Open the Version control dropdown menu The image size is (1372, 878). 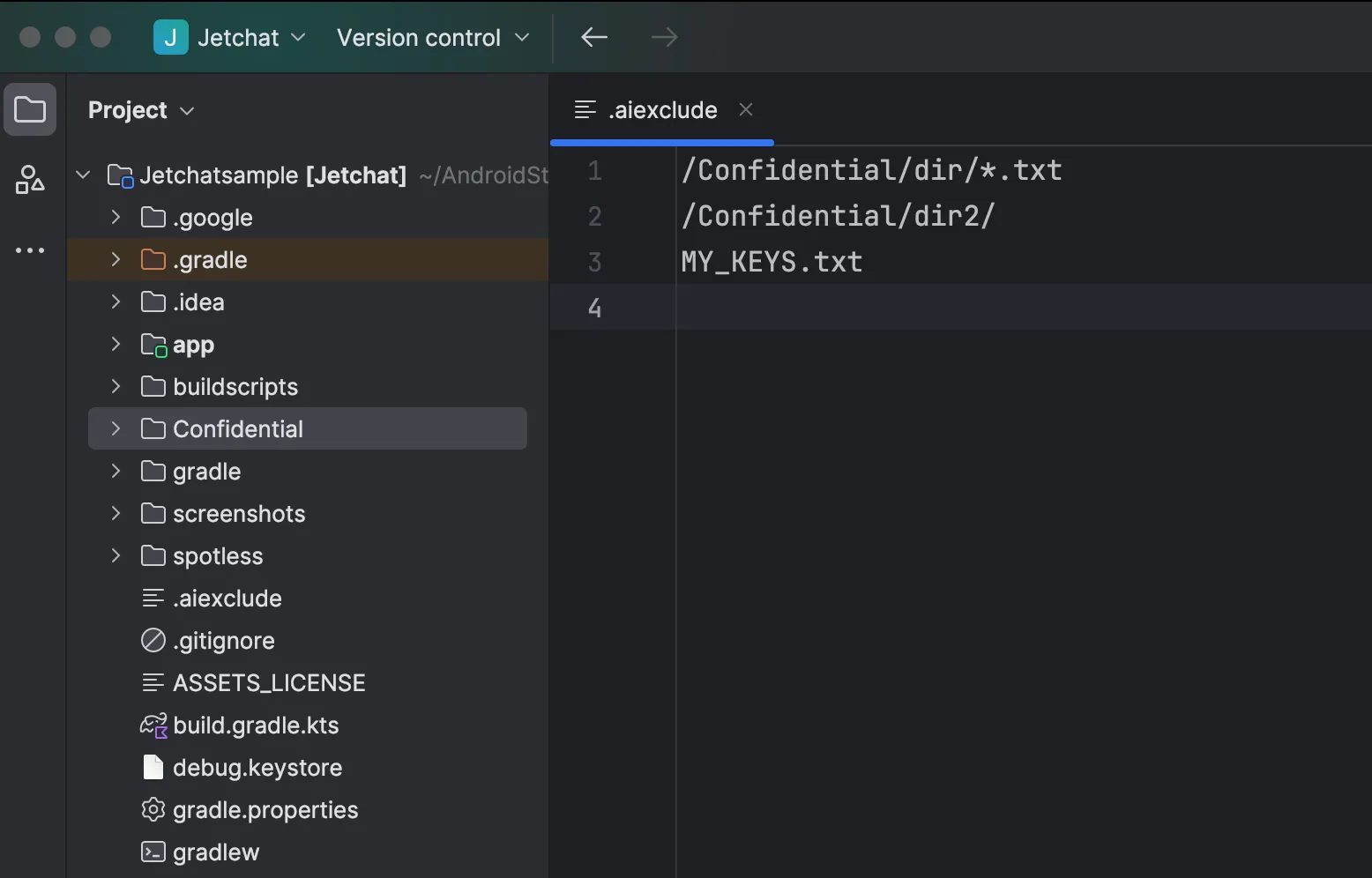(x=432, y=37)
